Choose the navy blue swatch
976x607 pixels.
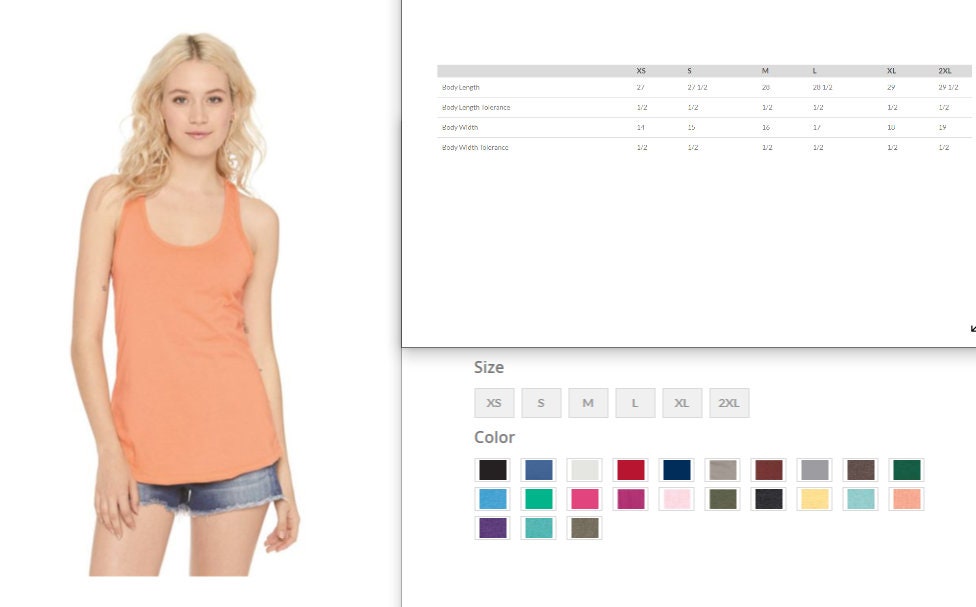[677, 470]
